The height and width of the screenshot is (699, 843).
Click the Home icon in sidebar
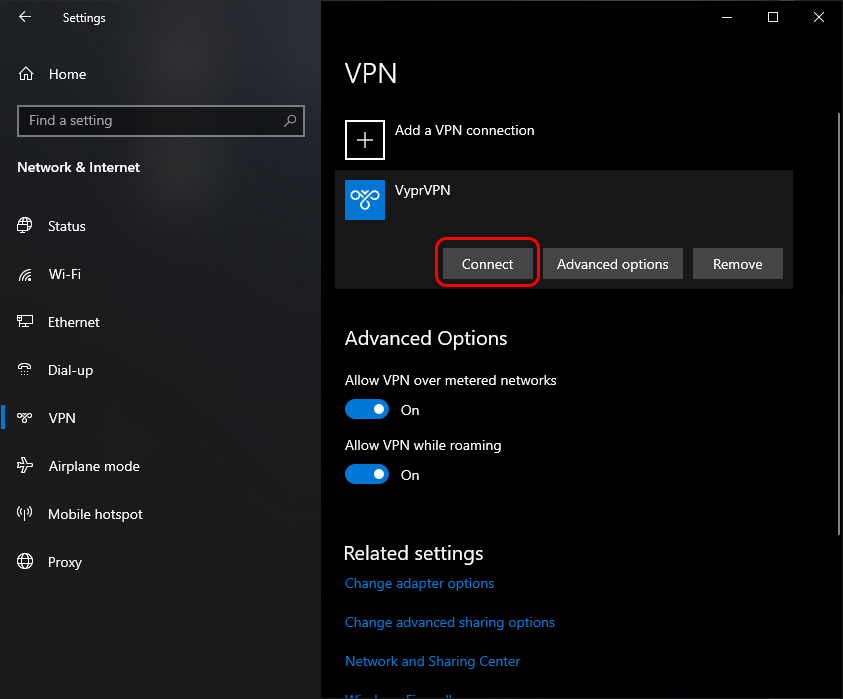[26, 74]
